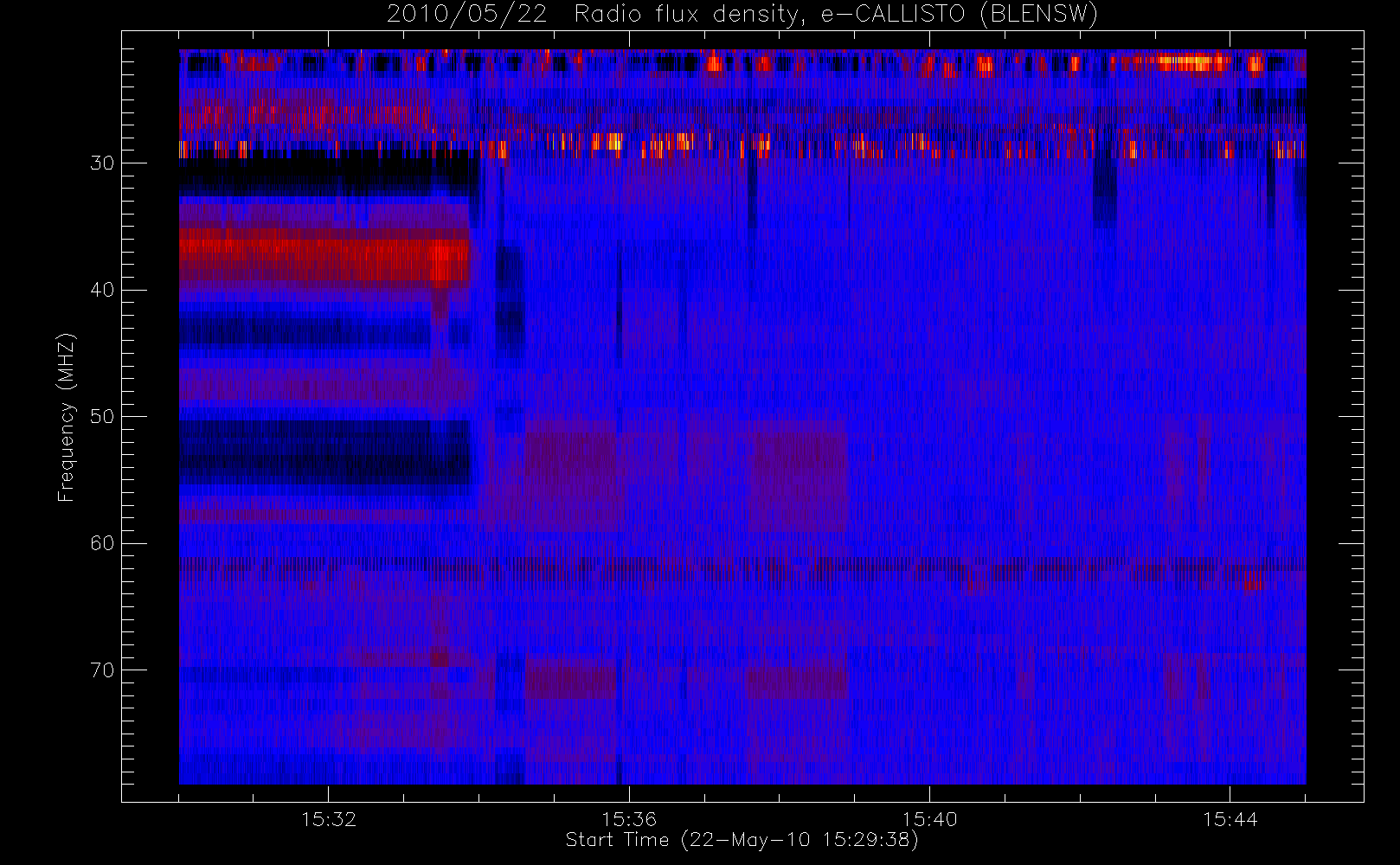Viewport: 1400px width, 865px height.
Task: Click the 60 frequency tick label
Action: coord(102,543)
